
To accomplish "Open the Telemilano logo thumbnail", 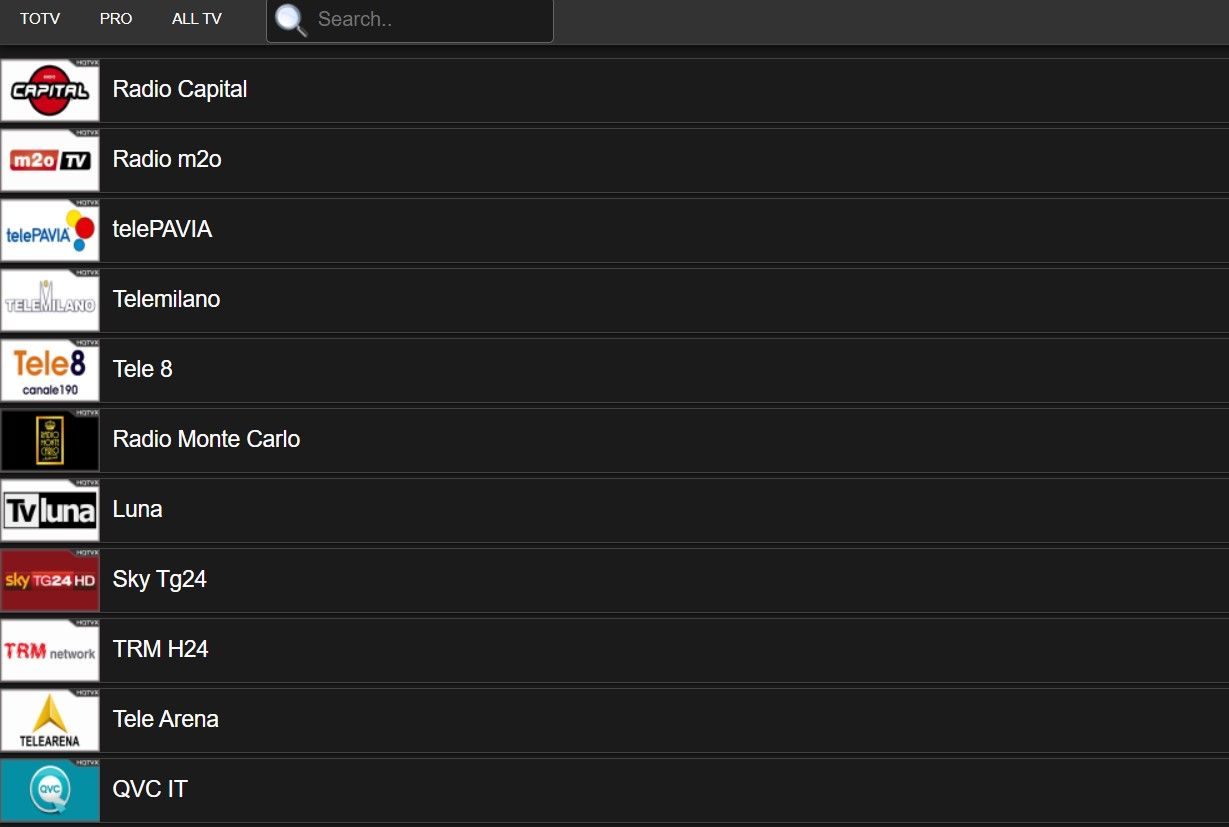I will pos(50,300).
